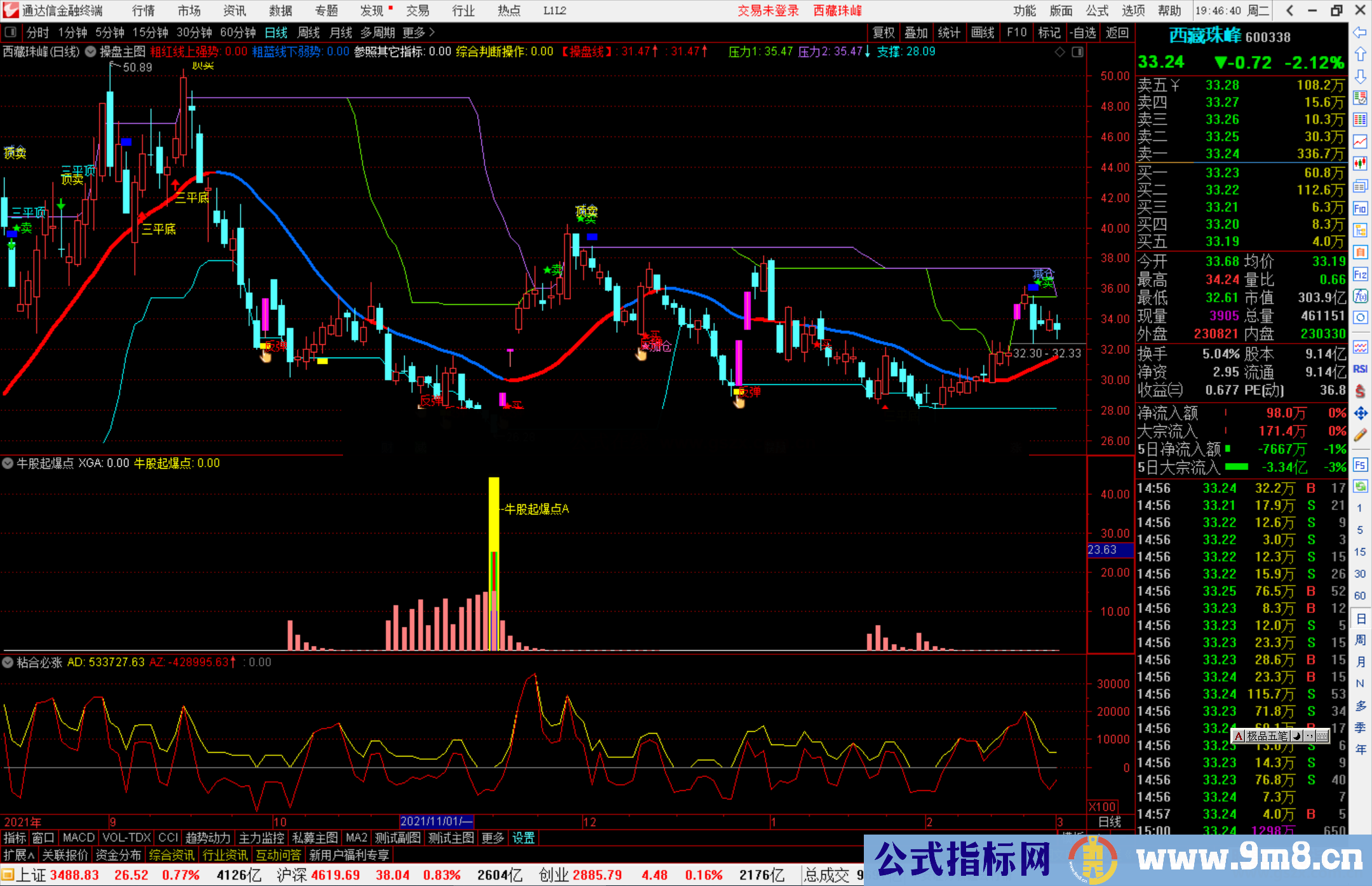Click the blue left arrow sidebar icon
1372x886 pixels.
(x=1360, y=32)
